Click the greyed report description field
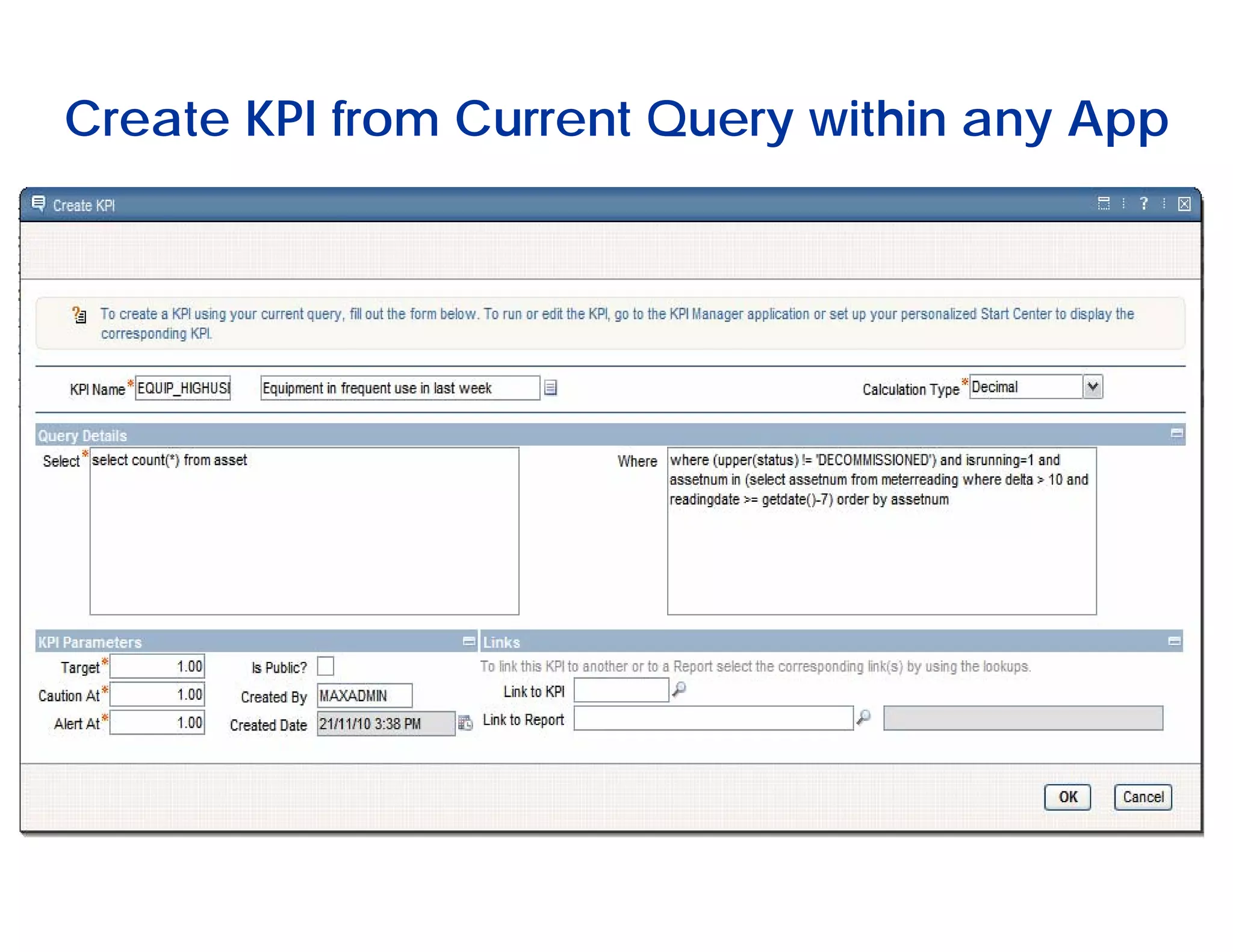Screen dimensions: 1233x952 1023,718
